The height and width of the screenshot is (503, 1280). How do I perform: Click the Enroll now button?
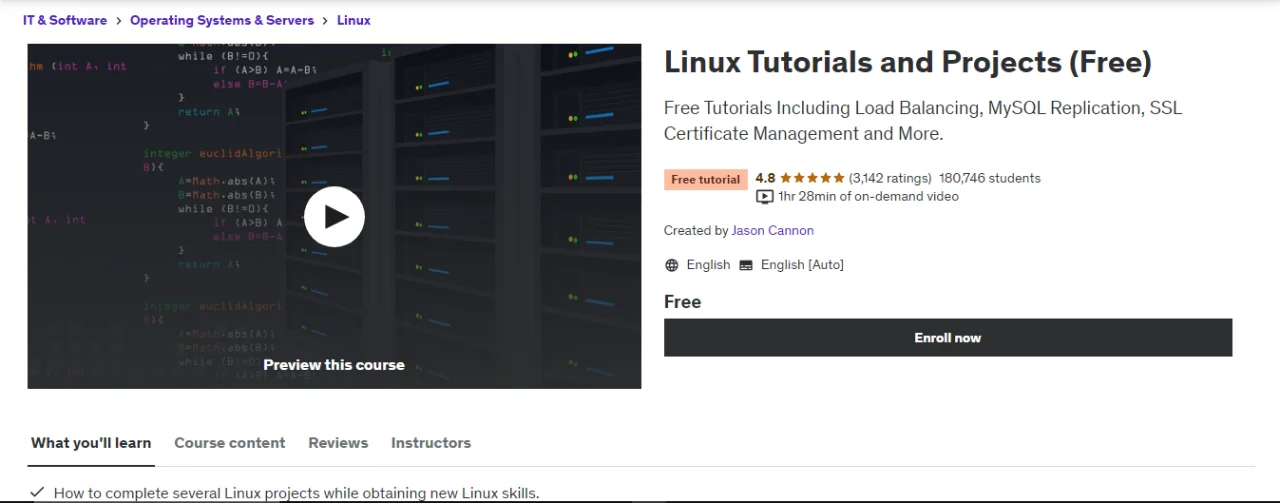948,338
